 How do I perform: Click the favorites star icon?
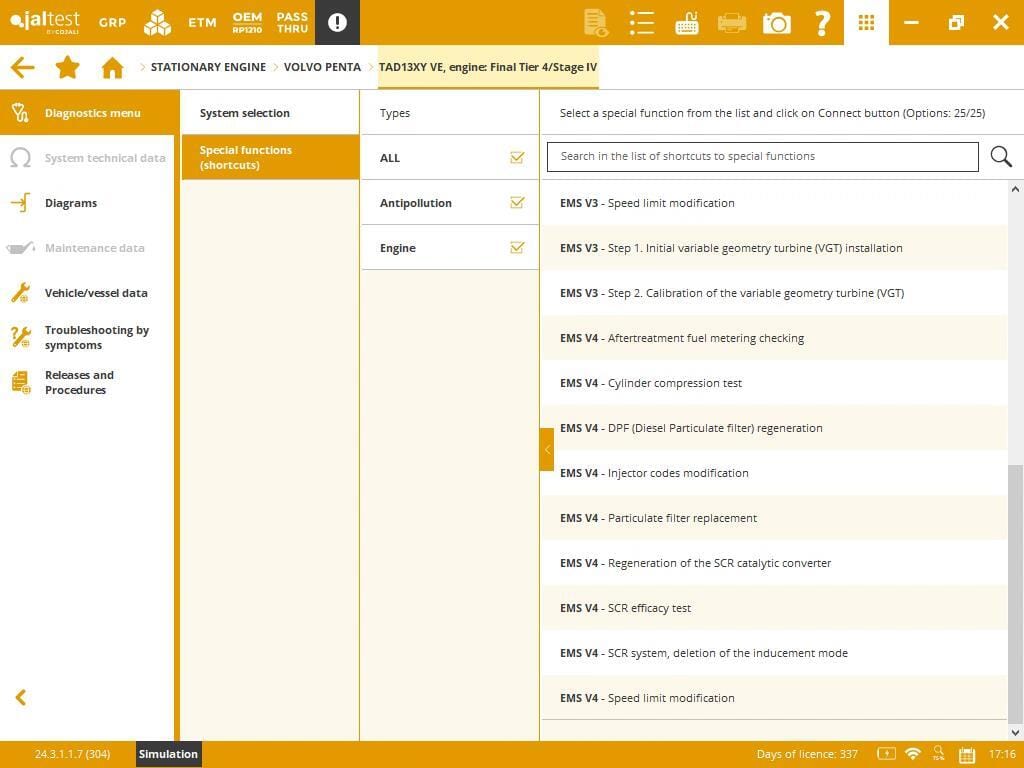click(67, 67)
